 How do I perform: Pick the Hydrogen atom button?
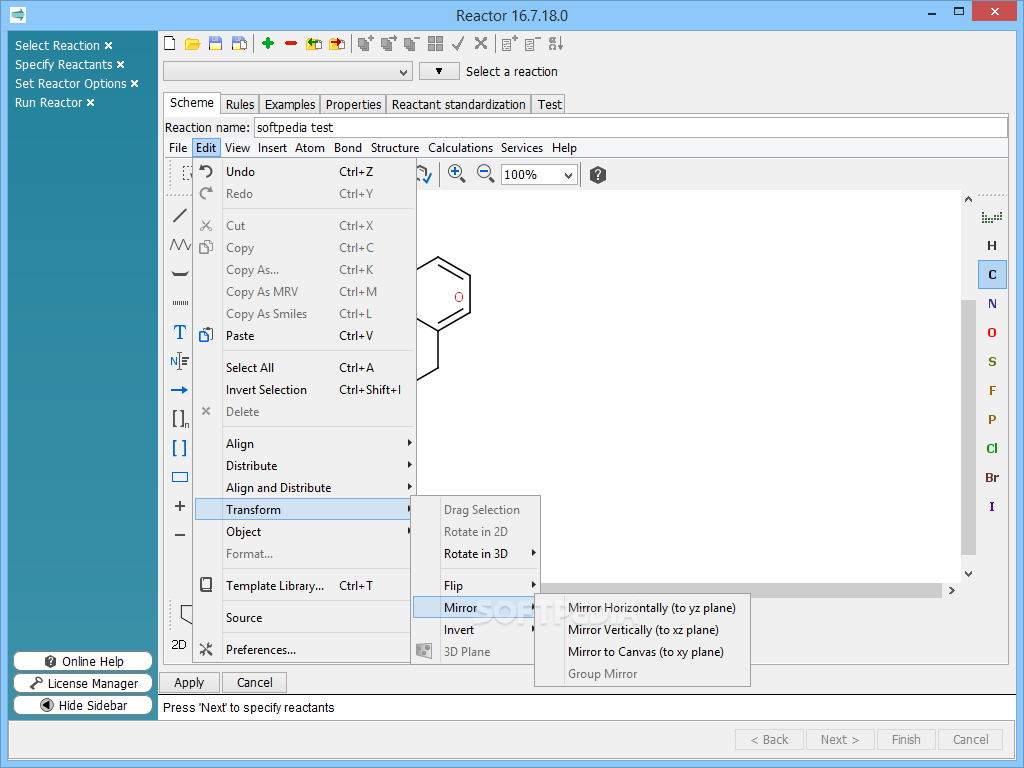[x=992, y=246]
